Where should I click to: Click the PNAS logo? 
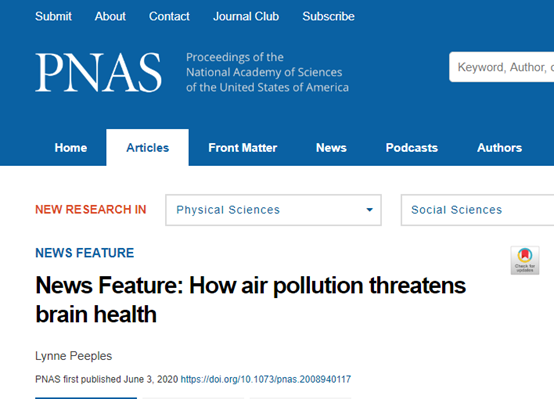click(x=99, y=72)
